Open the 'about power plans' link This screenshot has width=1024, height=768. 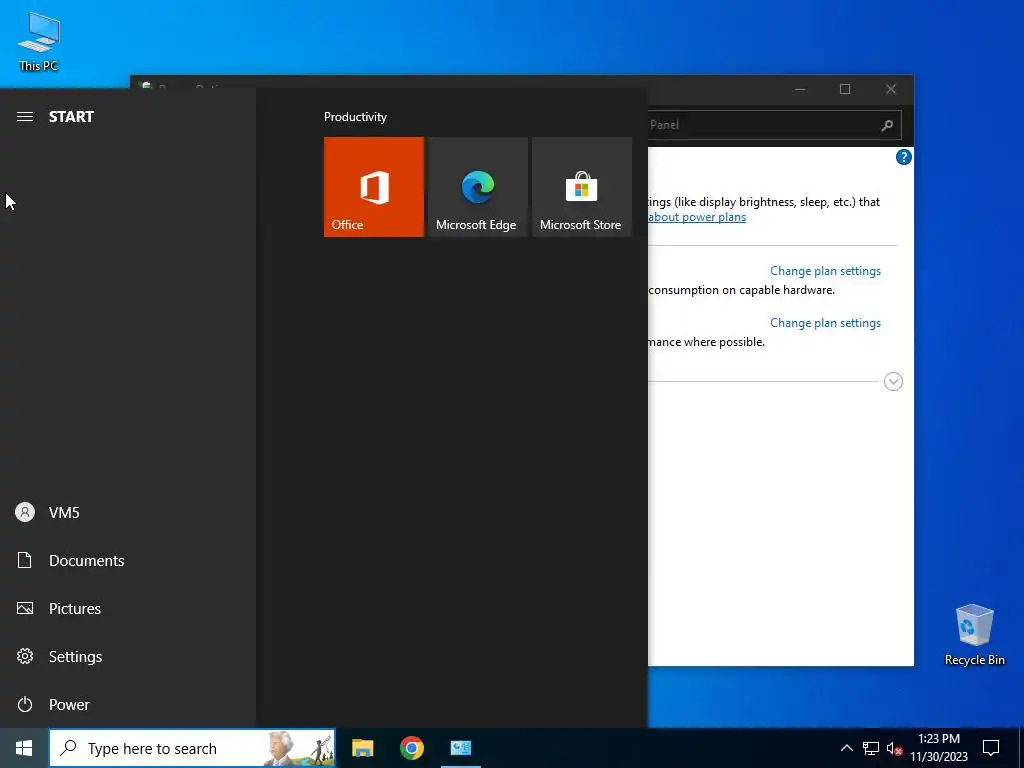(x=697, y=217)
